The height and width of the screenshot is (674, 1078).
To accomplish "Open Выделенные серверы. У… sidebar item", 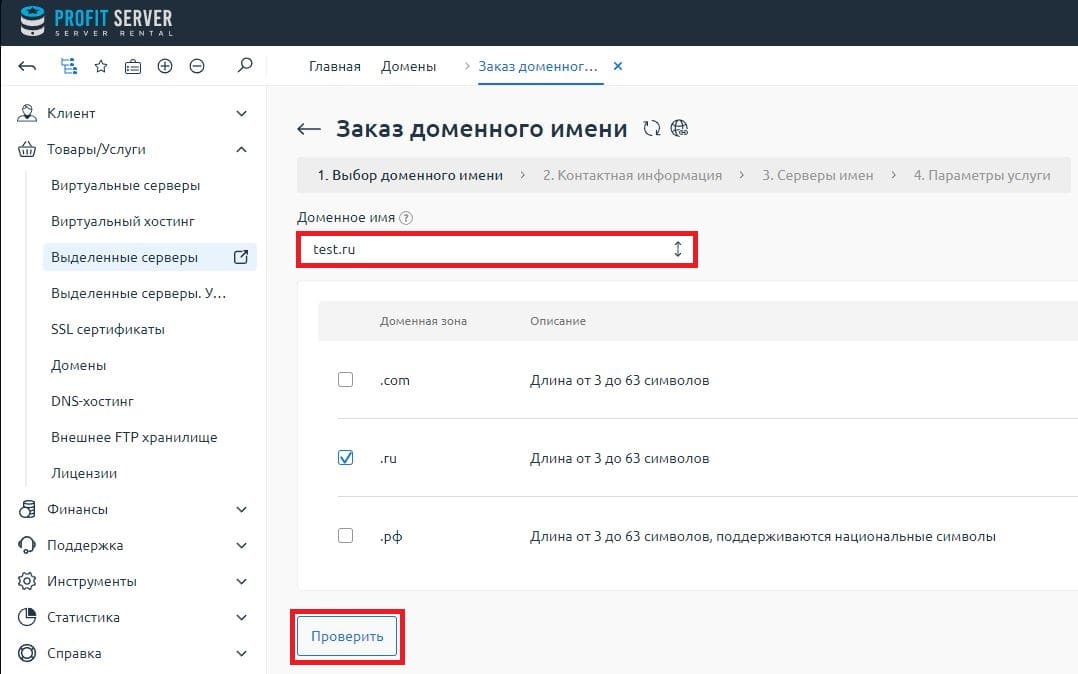I will 138,293.
